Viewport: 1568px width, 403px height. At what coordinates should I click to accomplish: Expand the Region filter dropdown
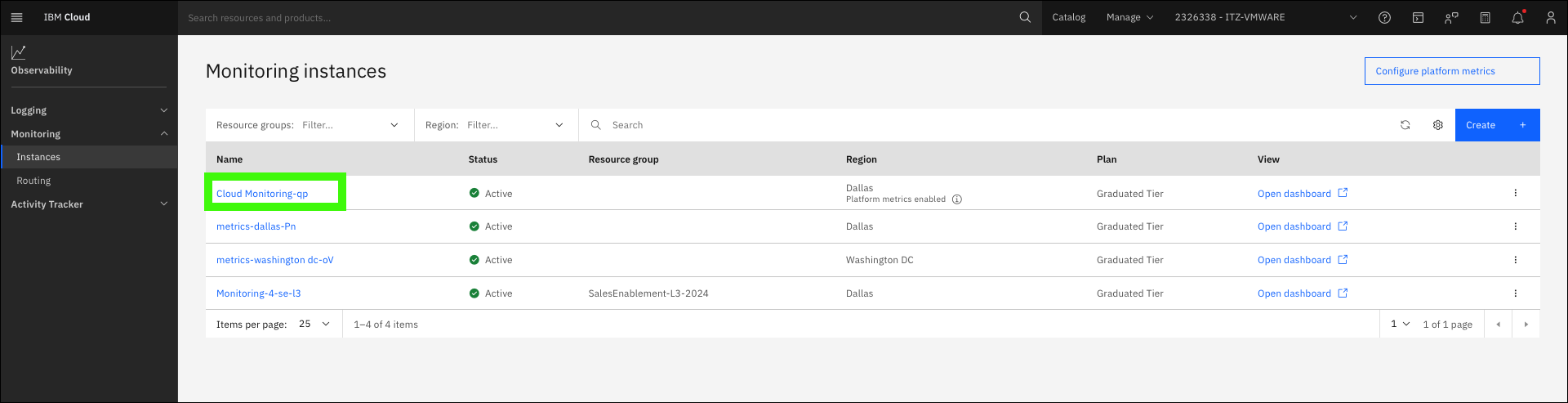497,125
